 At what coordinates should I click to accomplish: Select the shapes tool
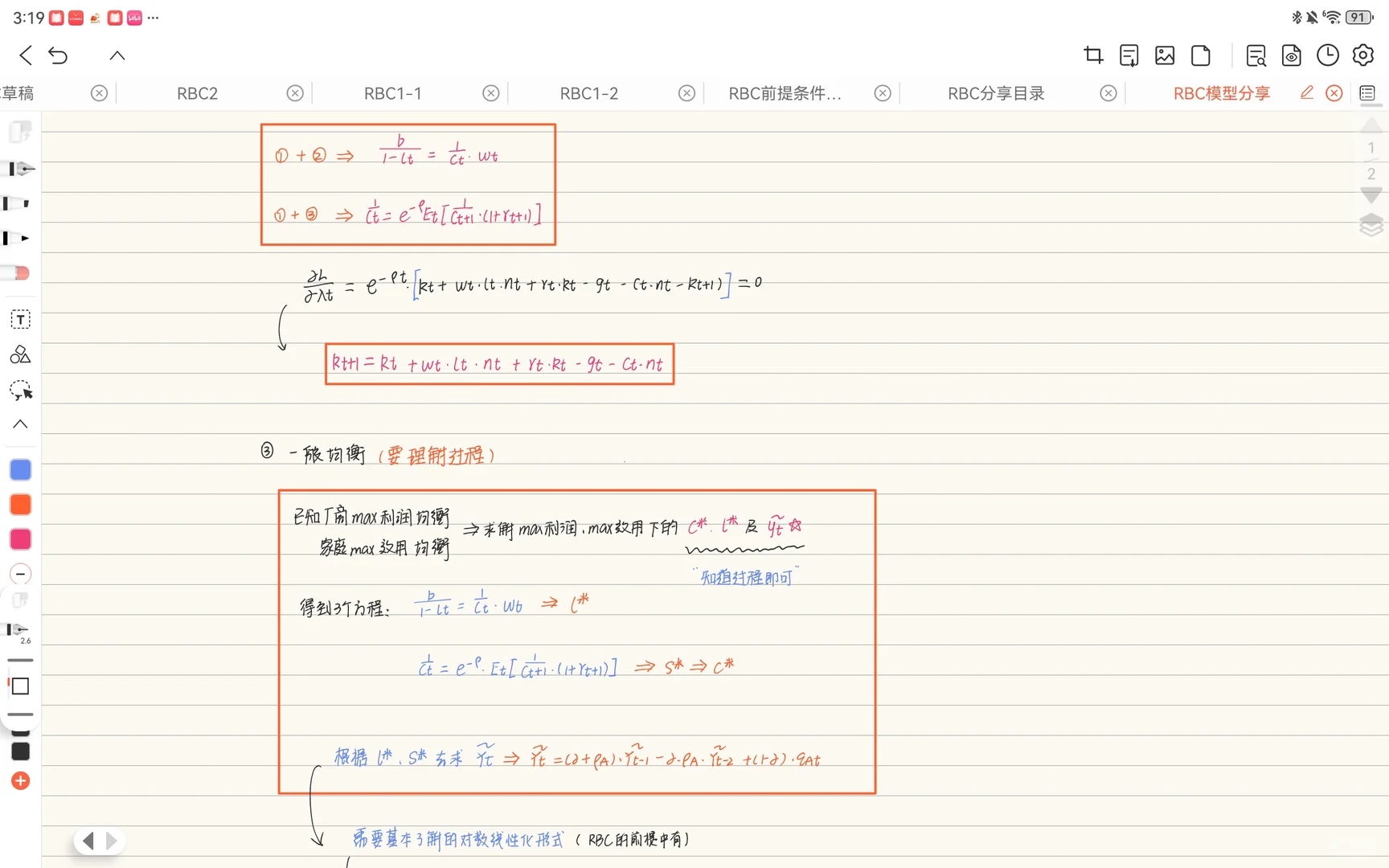point(20,354)
